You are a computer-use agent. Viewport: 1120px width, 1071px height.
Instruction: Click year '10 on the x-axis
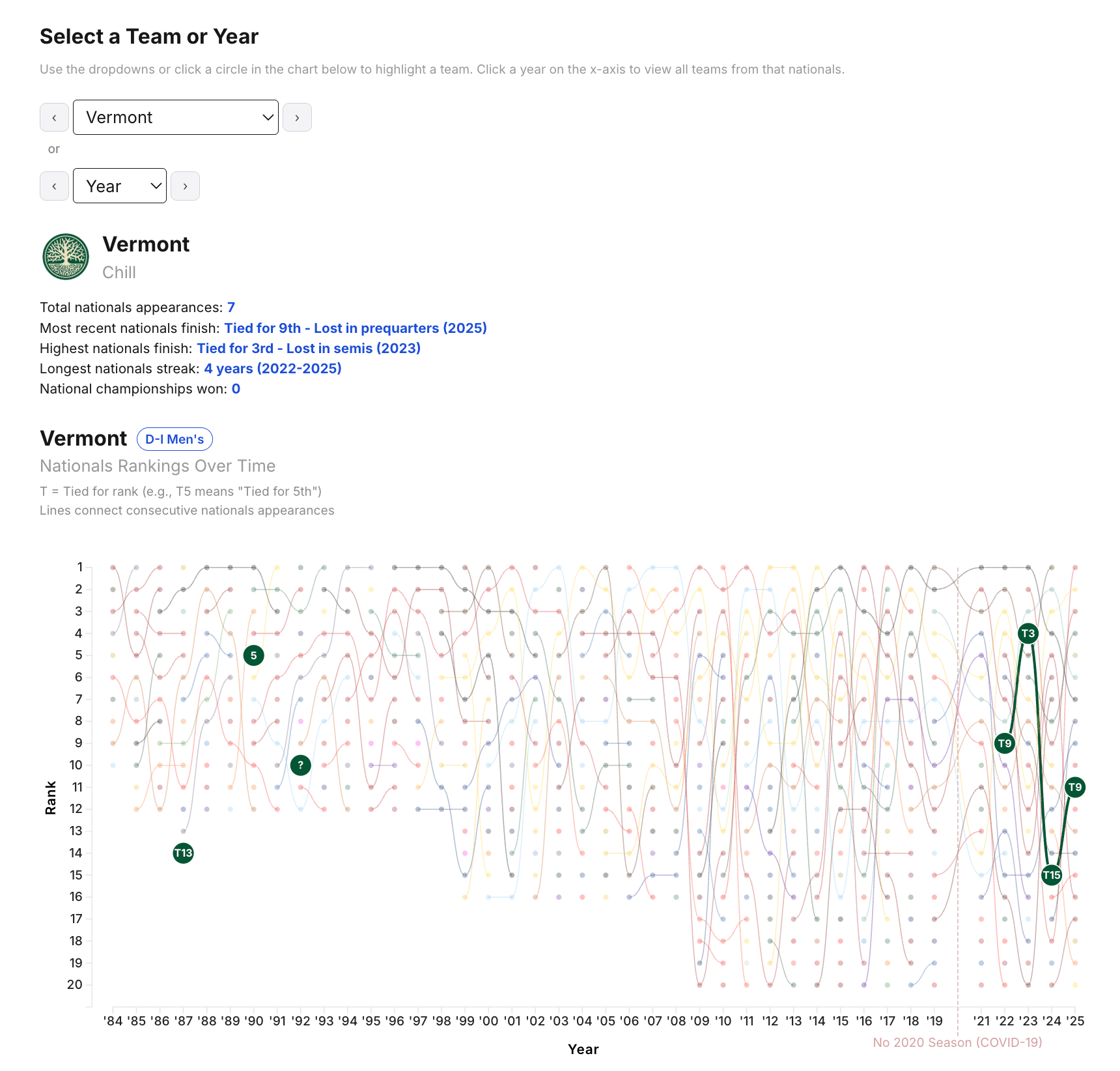tap(723, 1021)
